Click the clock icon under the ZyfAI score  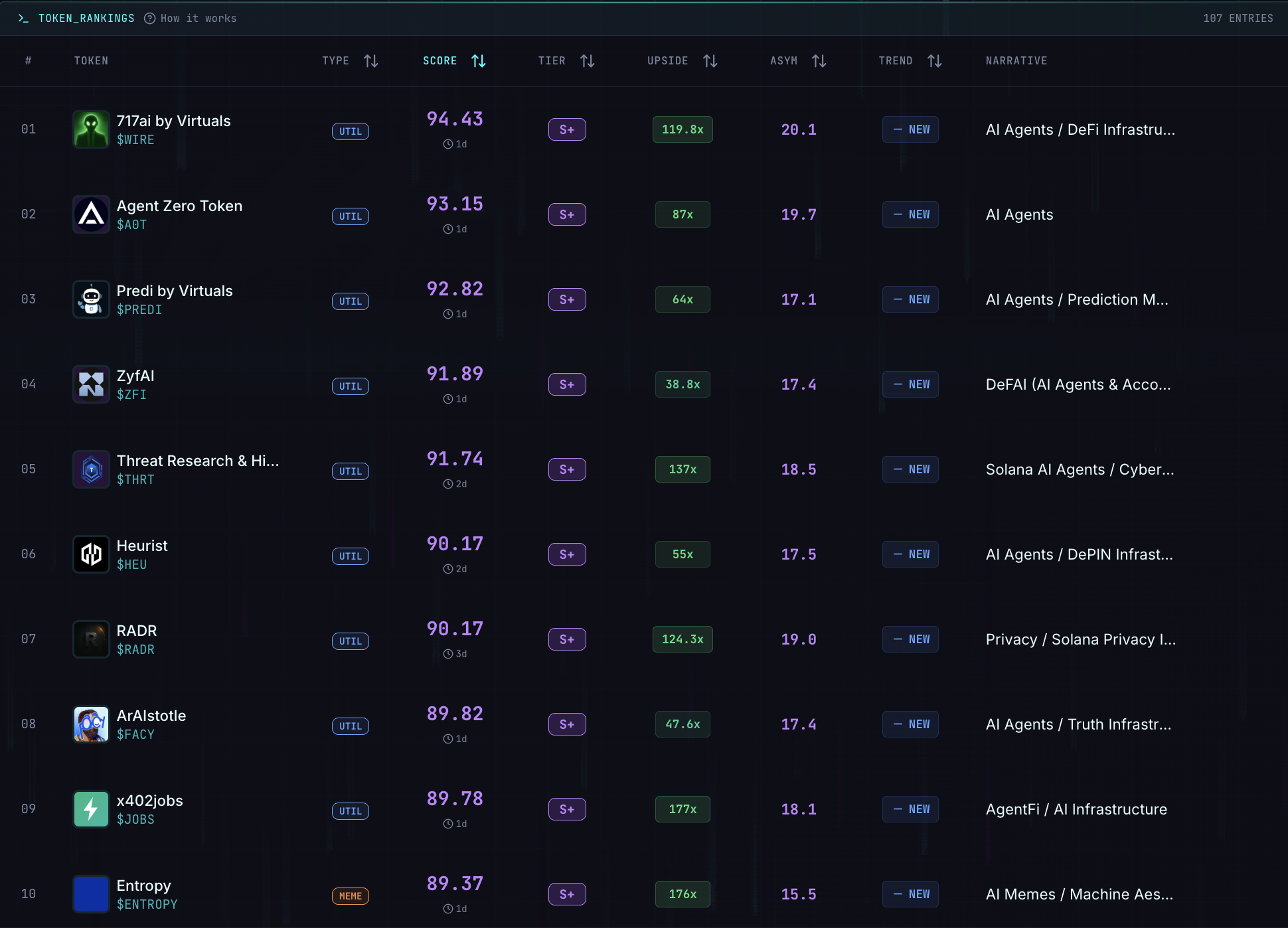coord(448,399)
